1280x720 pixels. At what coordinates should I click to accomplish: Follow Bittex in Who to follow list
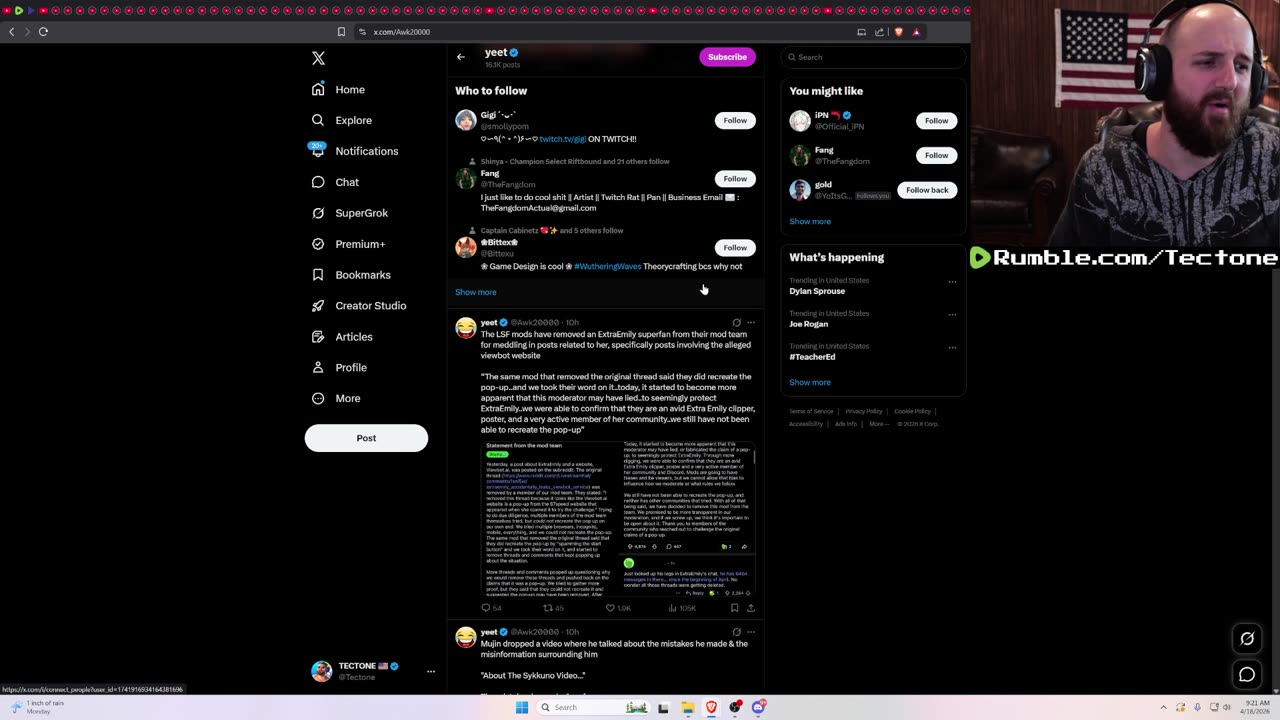point(735,248)
